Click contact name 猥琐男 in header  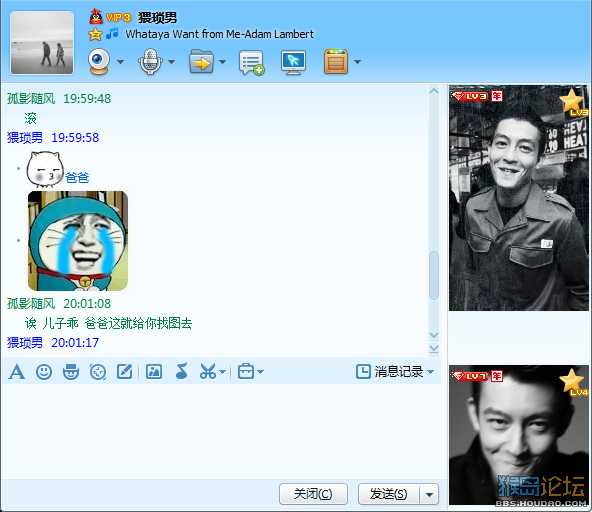[157, 17]
